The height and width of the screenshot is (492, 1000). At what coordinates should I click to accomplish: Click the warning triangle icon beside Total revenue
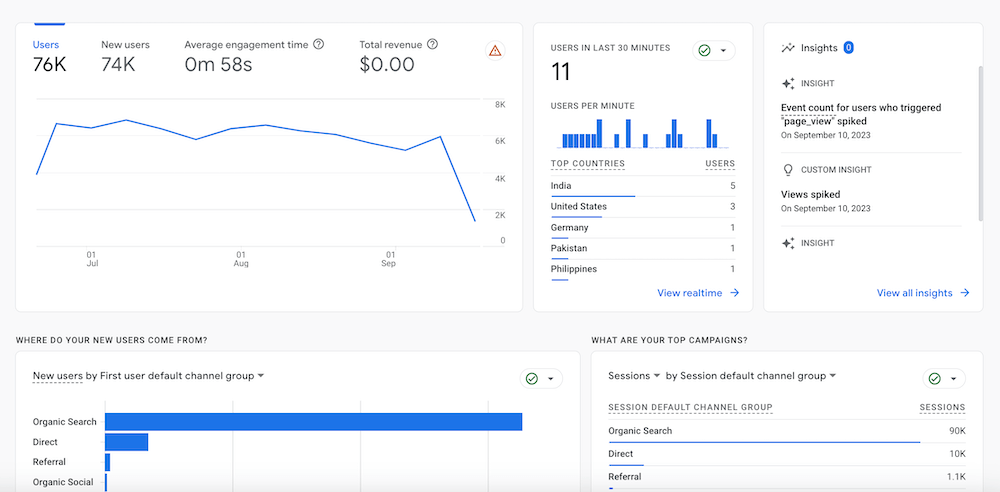(x=495, y=50)
